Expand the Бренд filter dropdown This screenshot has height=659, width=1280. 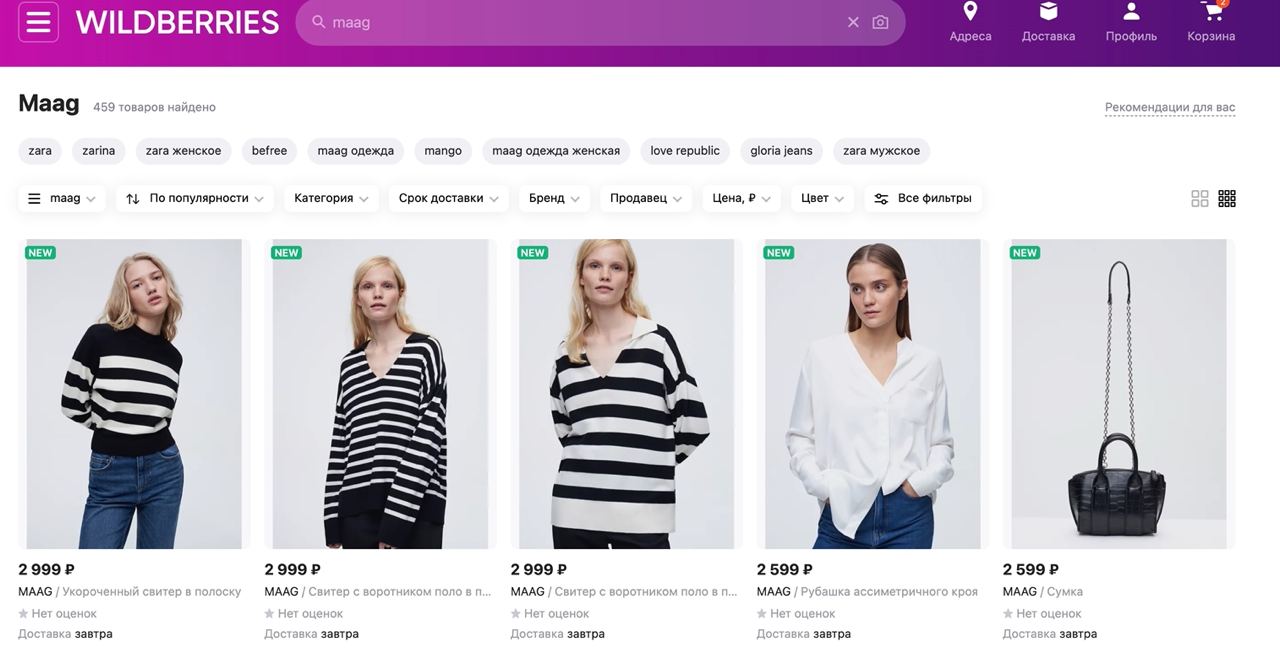(554, 198)
